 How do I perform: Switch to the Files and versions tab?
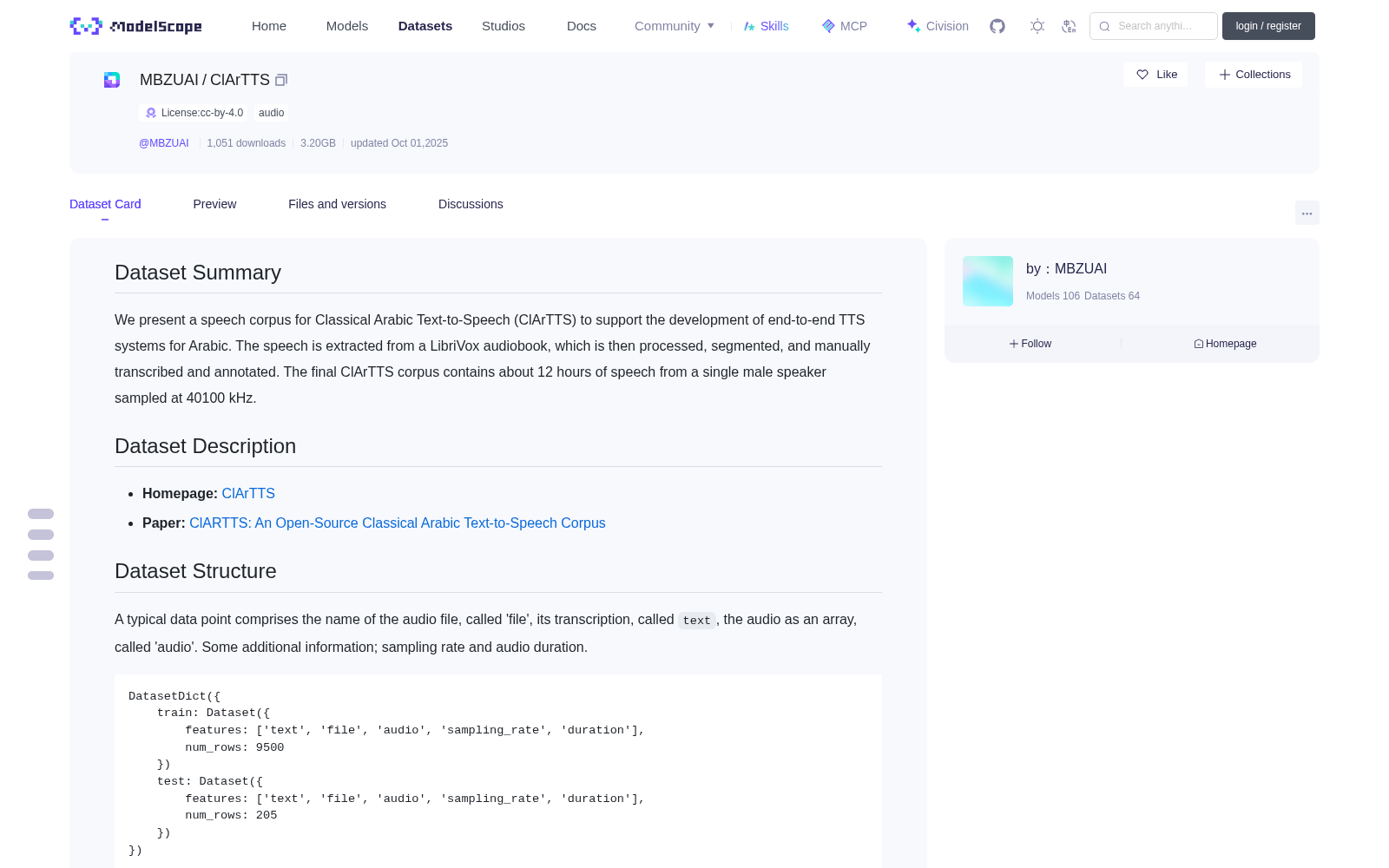(x=337, y=204)
